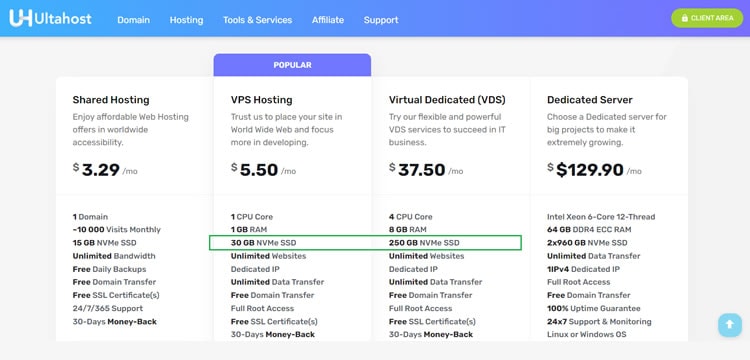The height and width of the screenshot is (360, 750).
Task: Click the $3.29 /mo price
Action: [105, 170]
